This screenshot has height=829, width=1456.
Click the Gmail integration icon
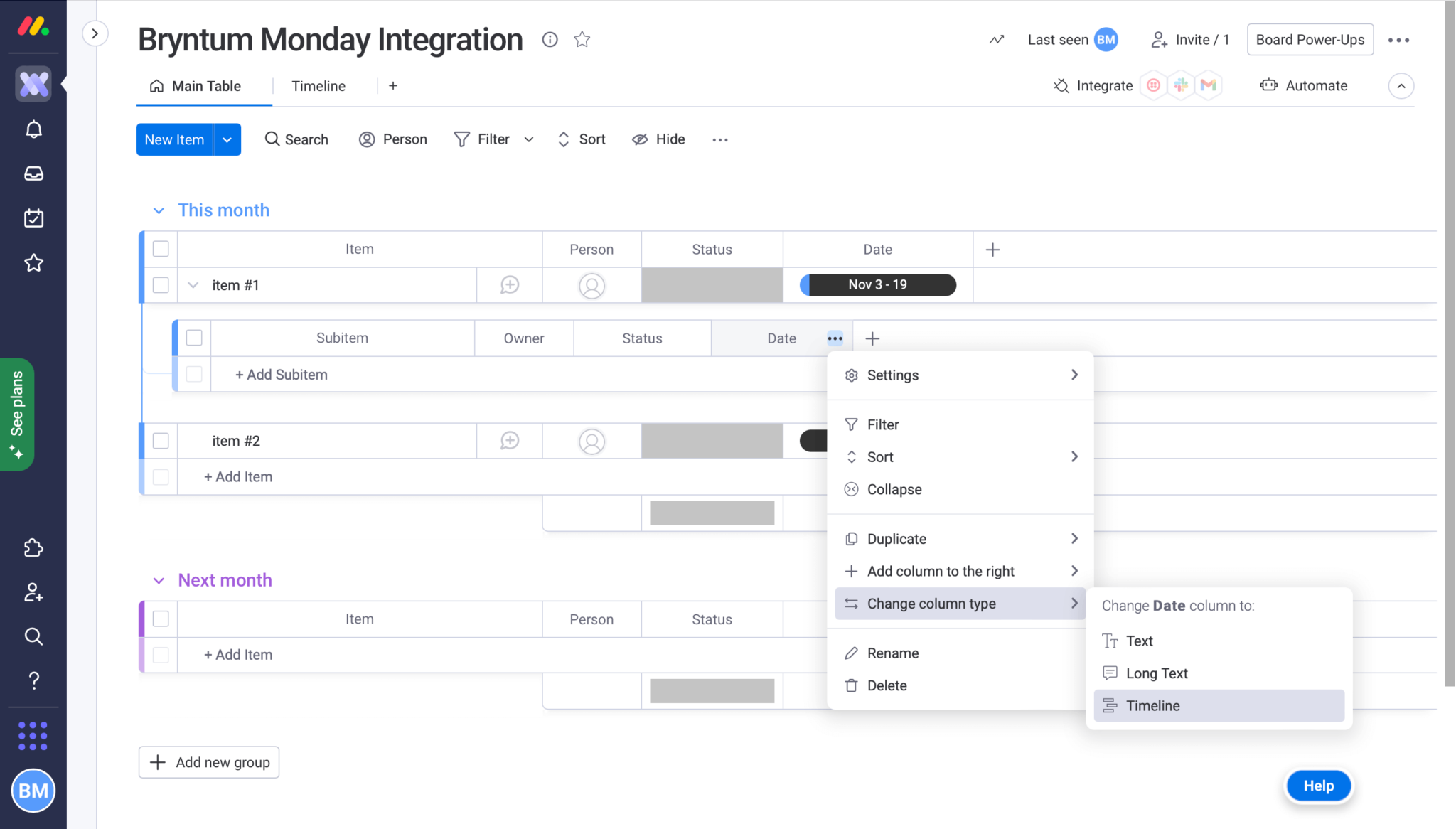[x=1208, y=85]
